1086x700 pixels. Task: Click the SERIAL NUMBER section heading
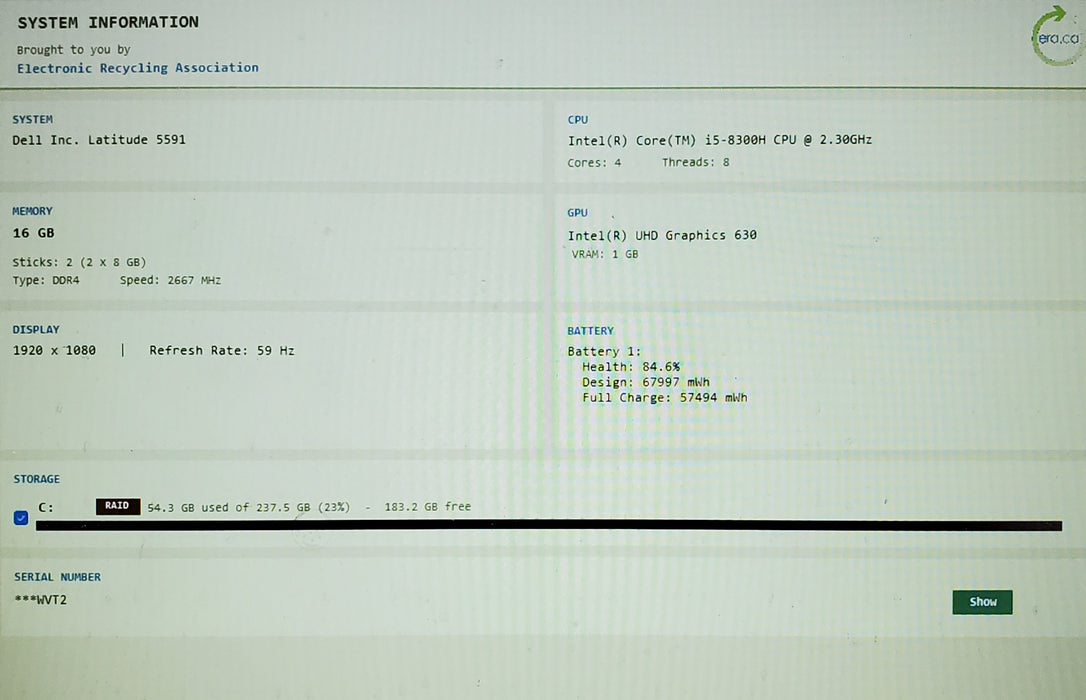tap(57, 577)
